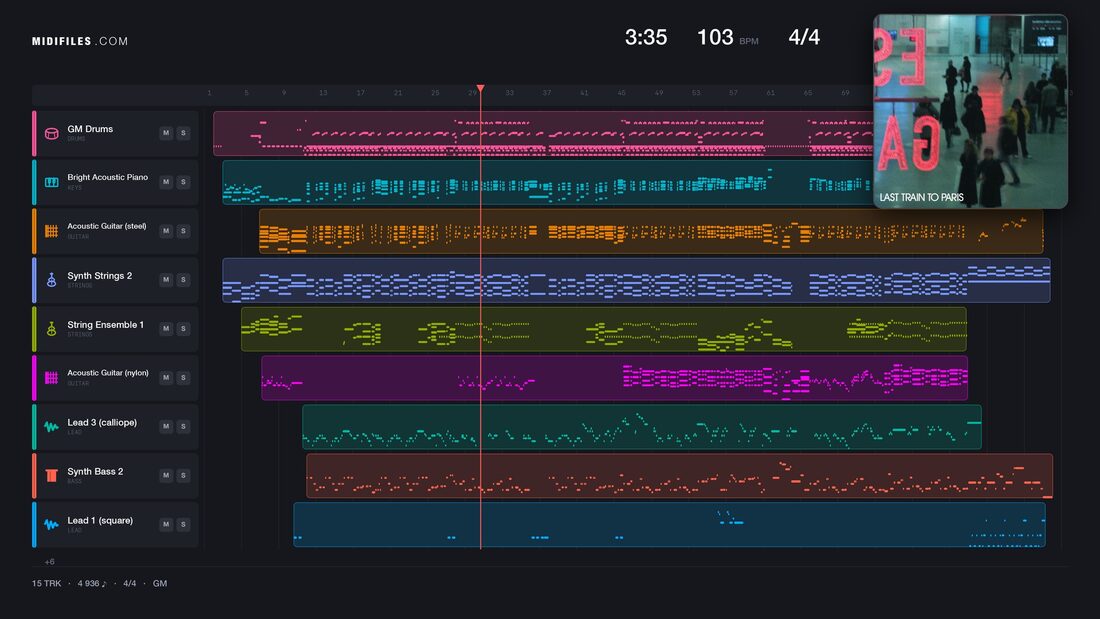This screenshot has width=1100, height=619.
Task: Solo the Synth Bass 2 track
Action: tap(183, 475)
